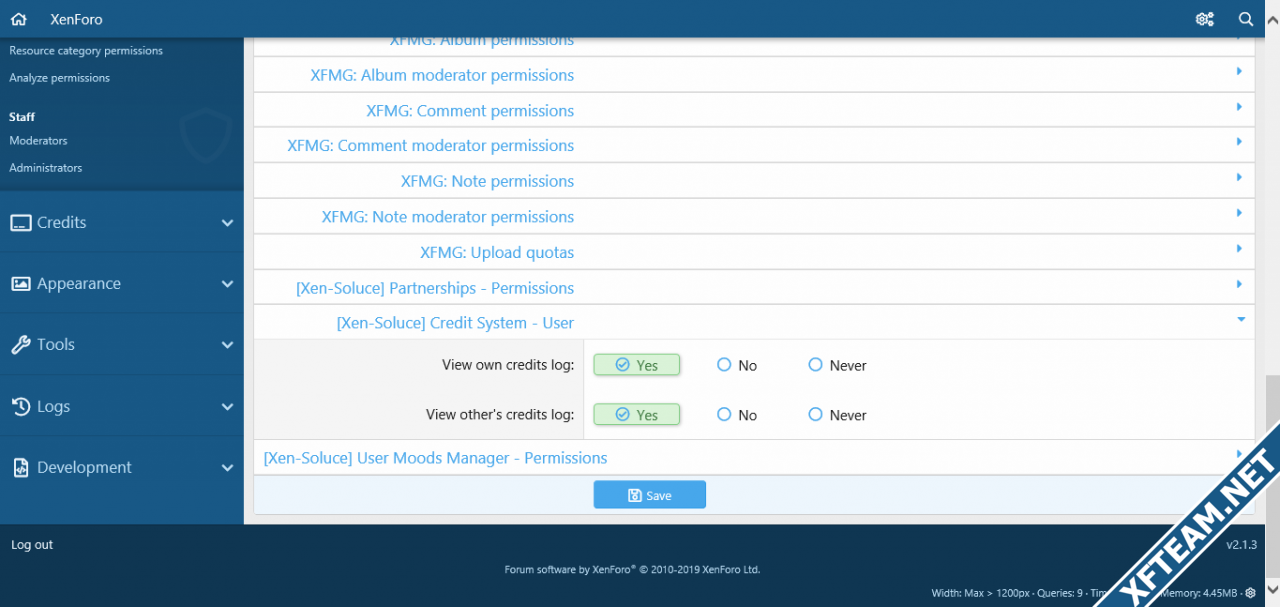
Task: Click the Tools wrench icon
Action: click(x=21, y=345)
